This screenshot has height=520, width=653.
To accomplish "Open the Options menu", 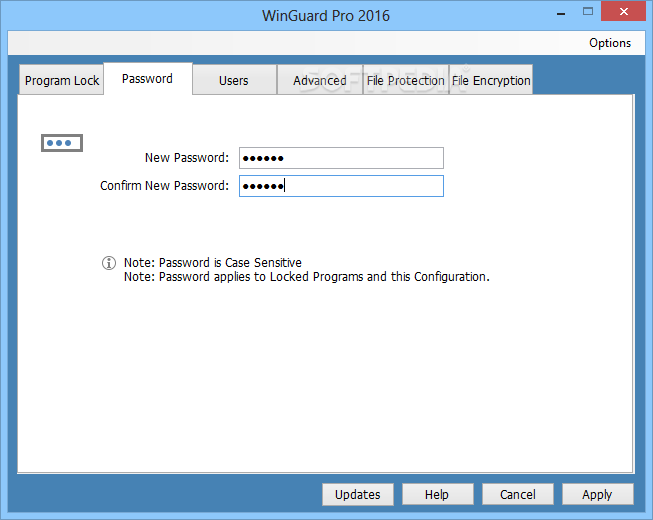I will [x=610, y=43].
